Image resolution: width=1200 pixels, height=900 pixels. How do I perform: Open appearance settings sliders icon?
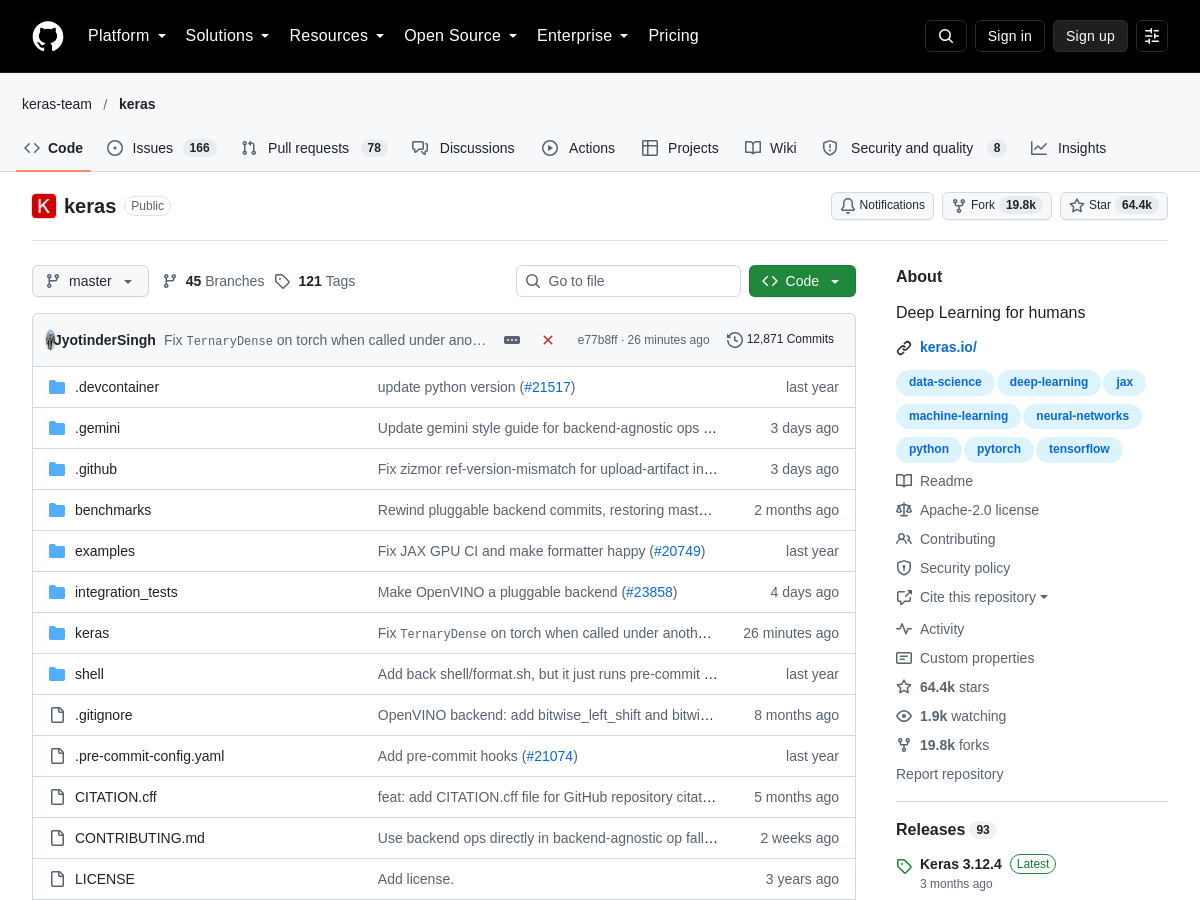(1152, 36)
